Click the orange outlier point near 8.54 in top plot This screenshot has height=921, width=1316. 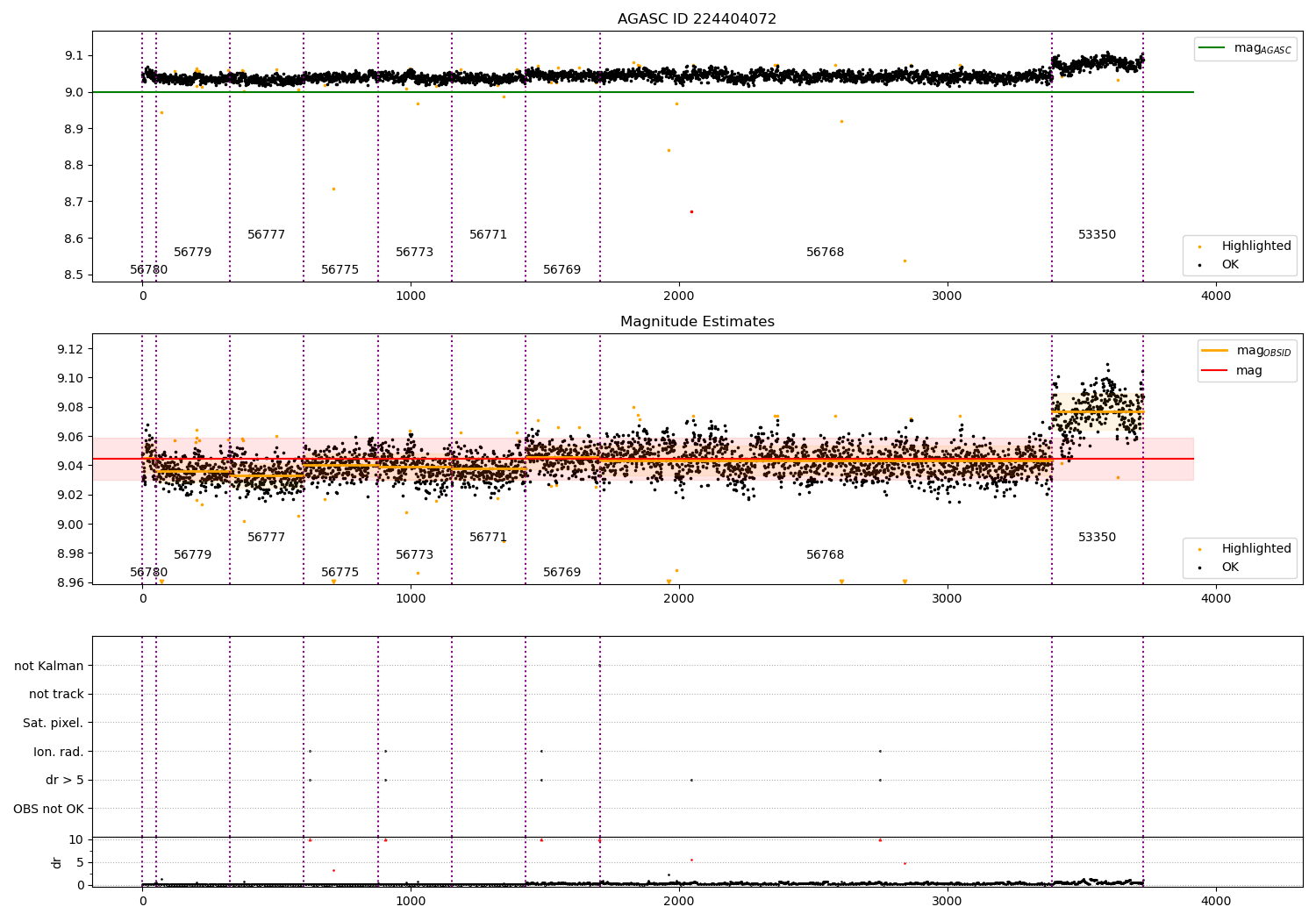905,261
